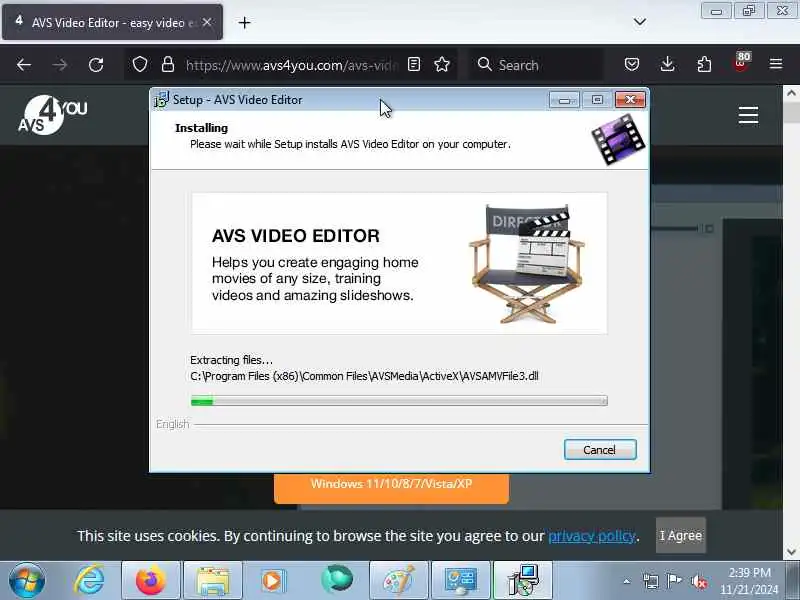
Task: Open Paint from the taskbar
Action: pyautogui.click(x=399, y=581)
